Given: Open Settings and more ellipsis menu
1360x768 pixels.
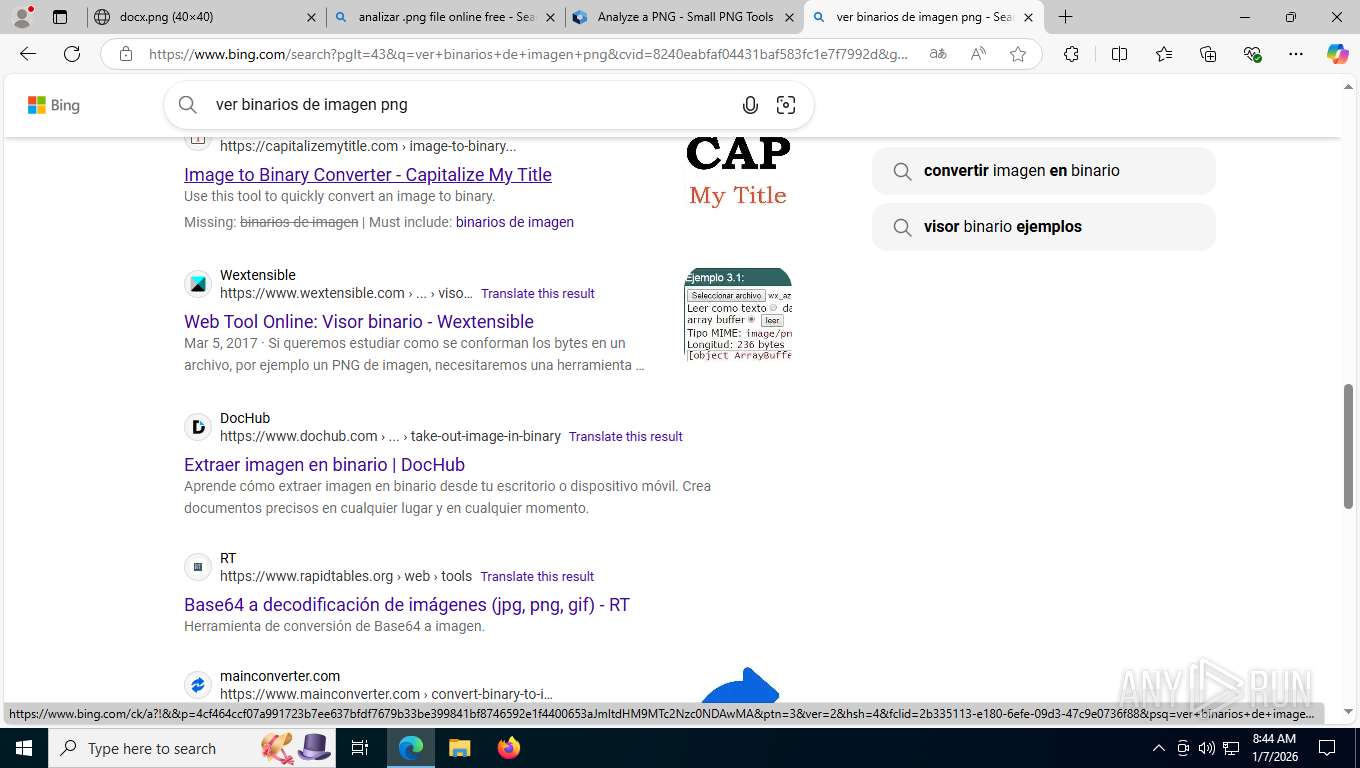Looking at the screenshot, I should tap(1296, 54).
